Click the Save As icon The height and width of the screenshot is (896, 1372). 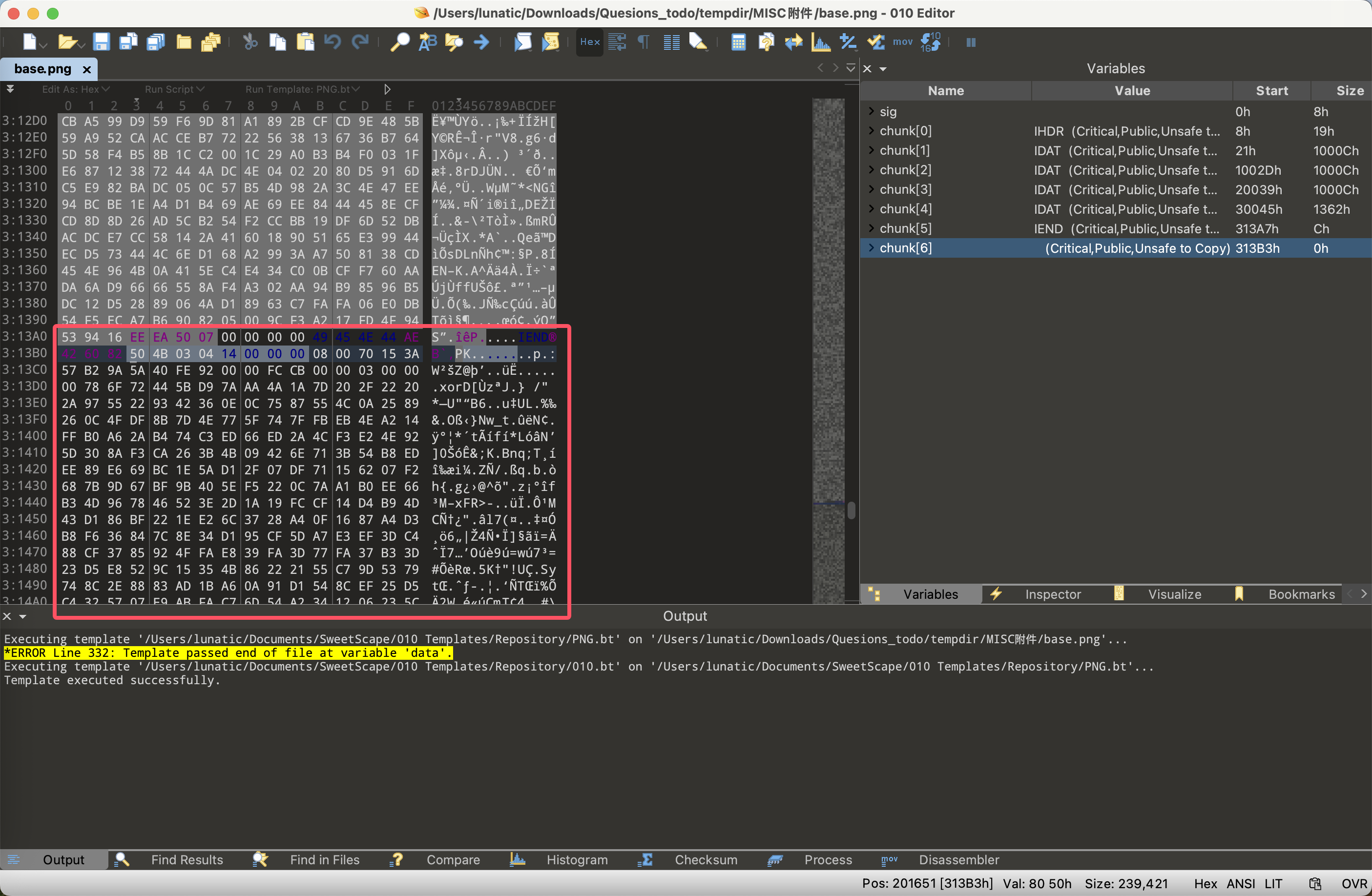(128, 42)
